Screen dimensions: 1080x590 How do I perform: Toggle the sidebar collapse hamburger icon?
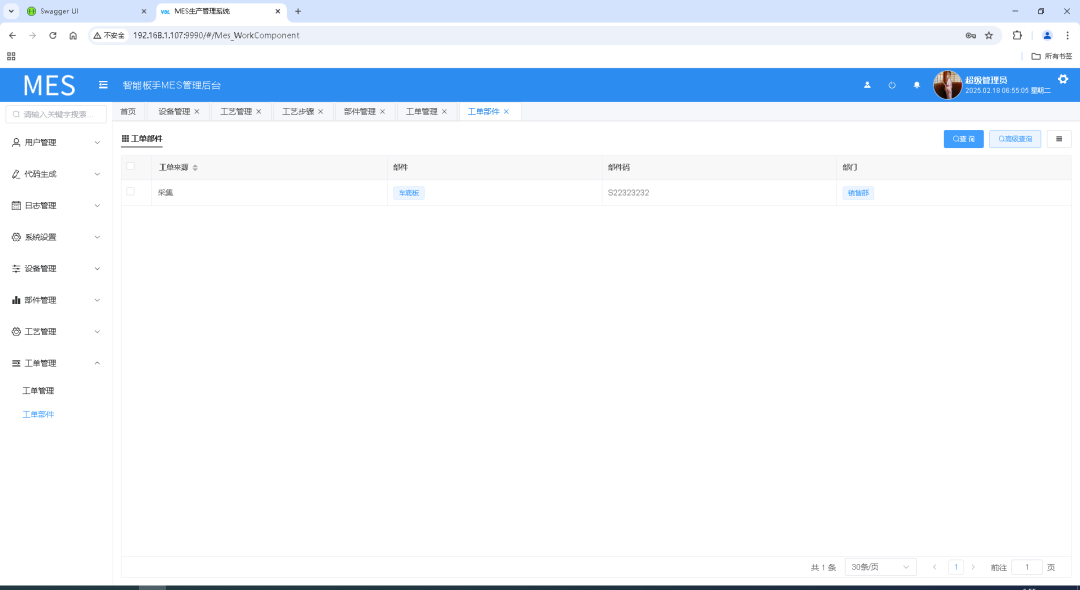[x=103, y=85]
